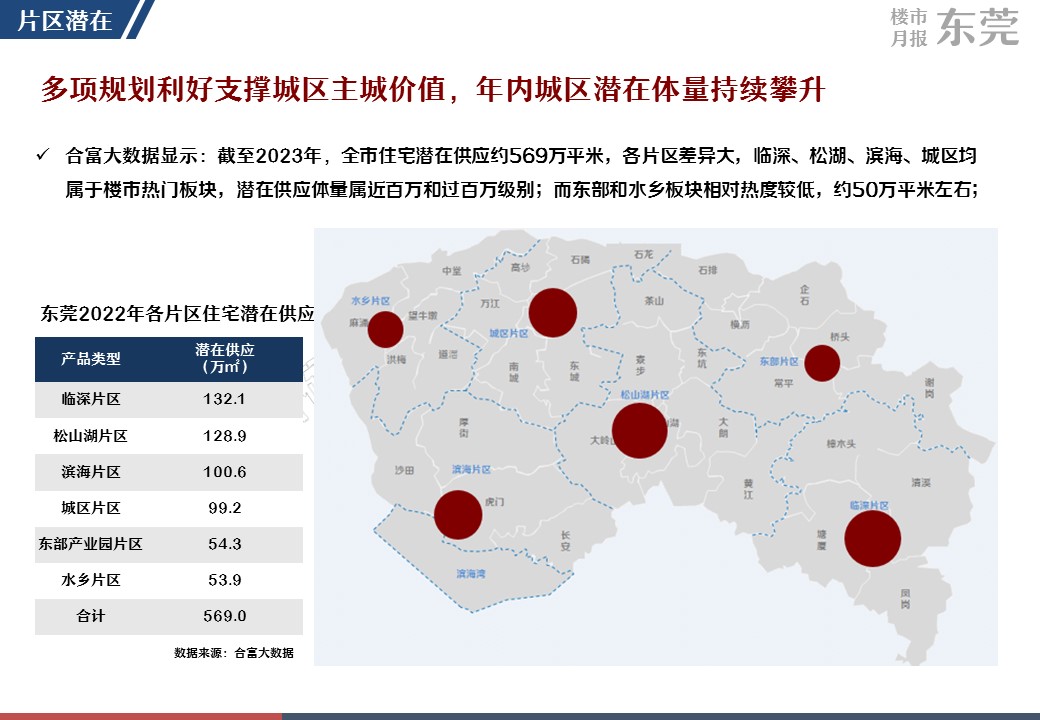
Task: Click the 产品类型 table column header
Action: point(90,358)
